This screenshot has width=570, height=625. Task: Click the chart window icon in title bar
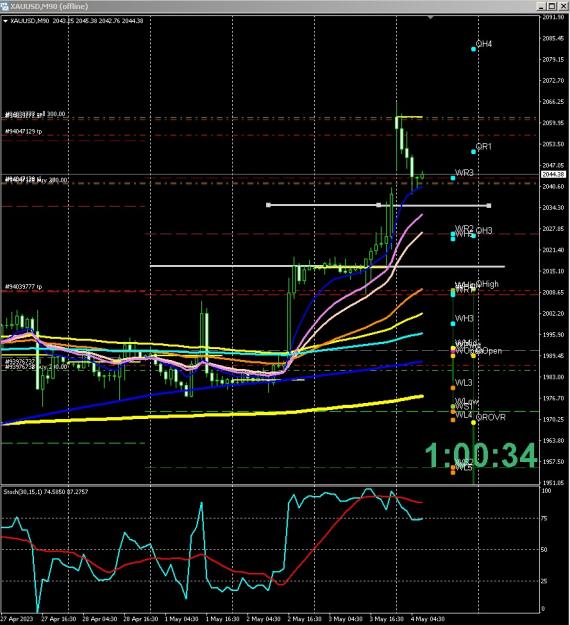(5, 6)
